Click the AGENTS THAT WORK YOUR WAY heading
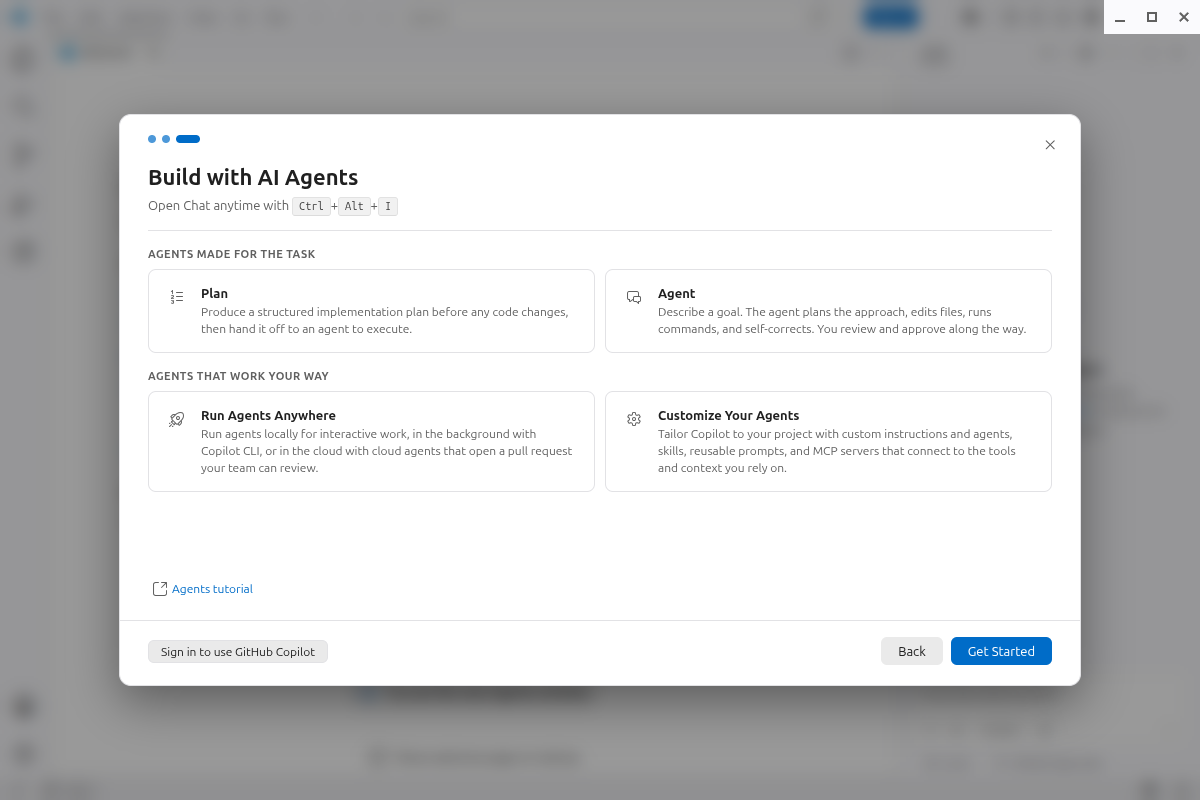 click(x=238, y=376)
